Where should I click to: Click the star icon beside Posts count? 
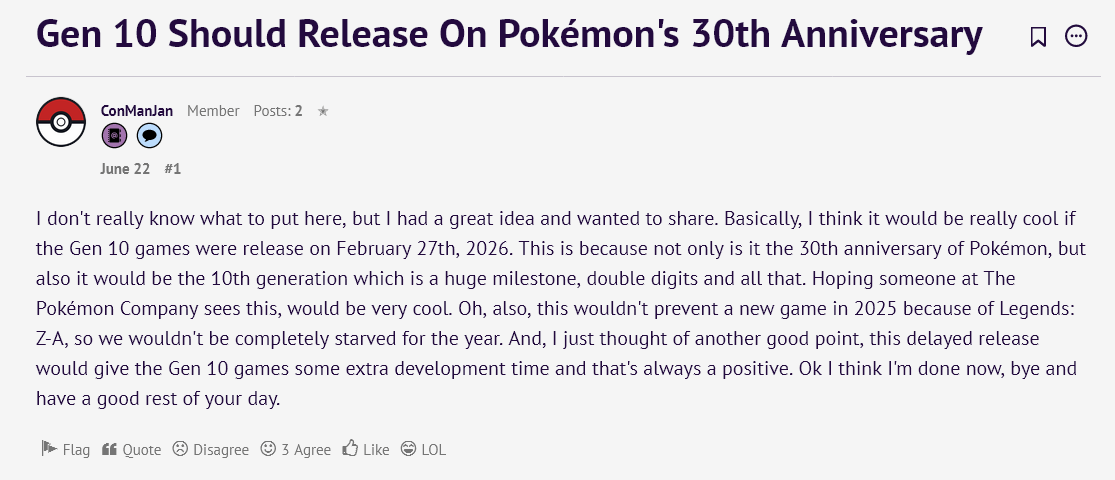pyautogui.click(x=323, y=111)
